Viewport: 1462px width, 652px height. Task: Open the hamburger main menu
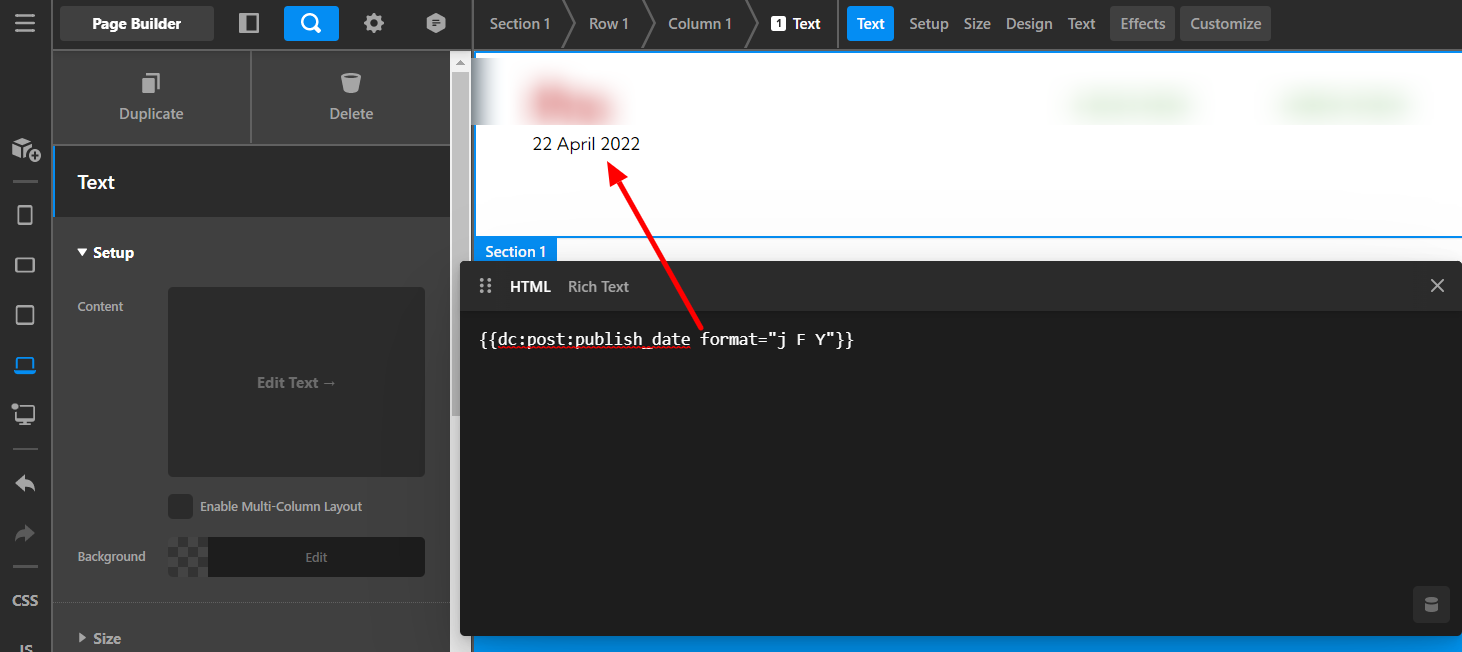point(25,23)
